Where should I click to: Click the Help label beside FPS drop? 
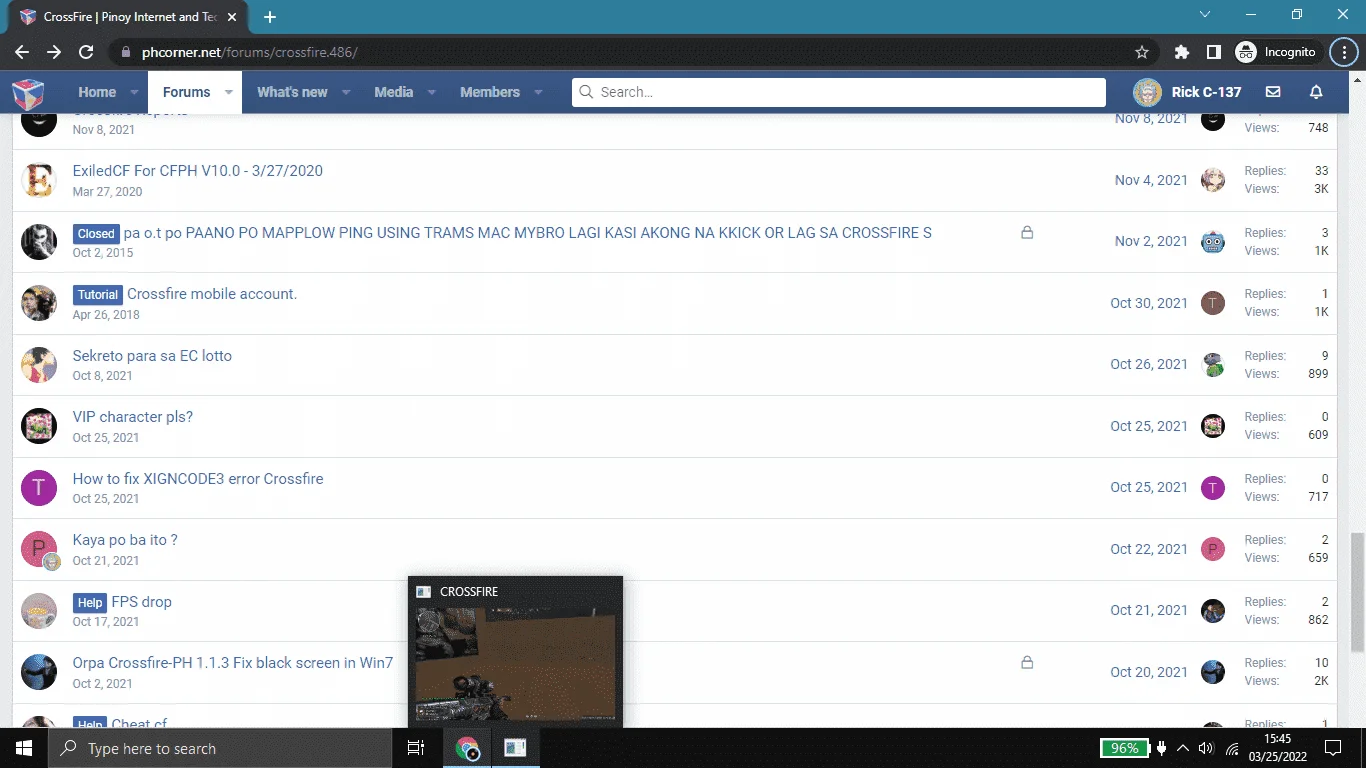pyautogui.click(x=90, y=603)
